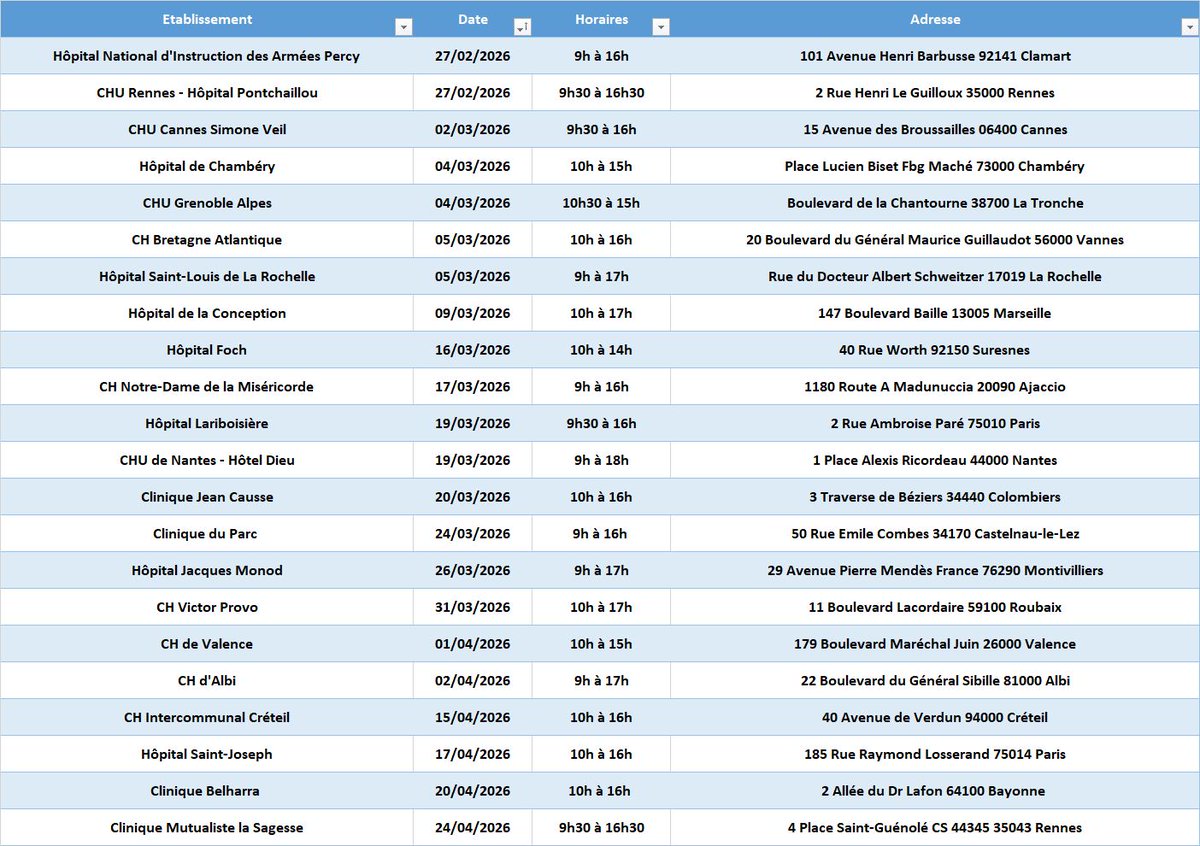Select cell CHU de Nantes - Hôtel Dieu
The image size is (1200, 846).
click(207, 460)
